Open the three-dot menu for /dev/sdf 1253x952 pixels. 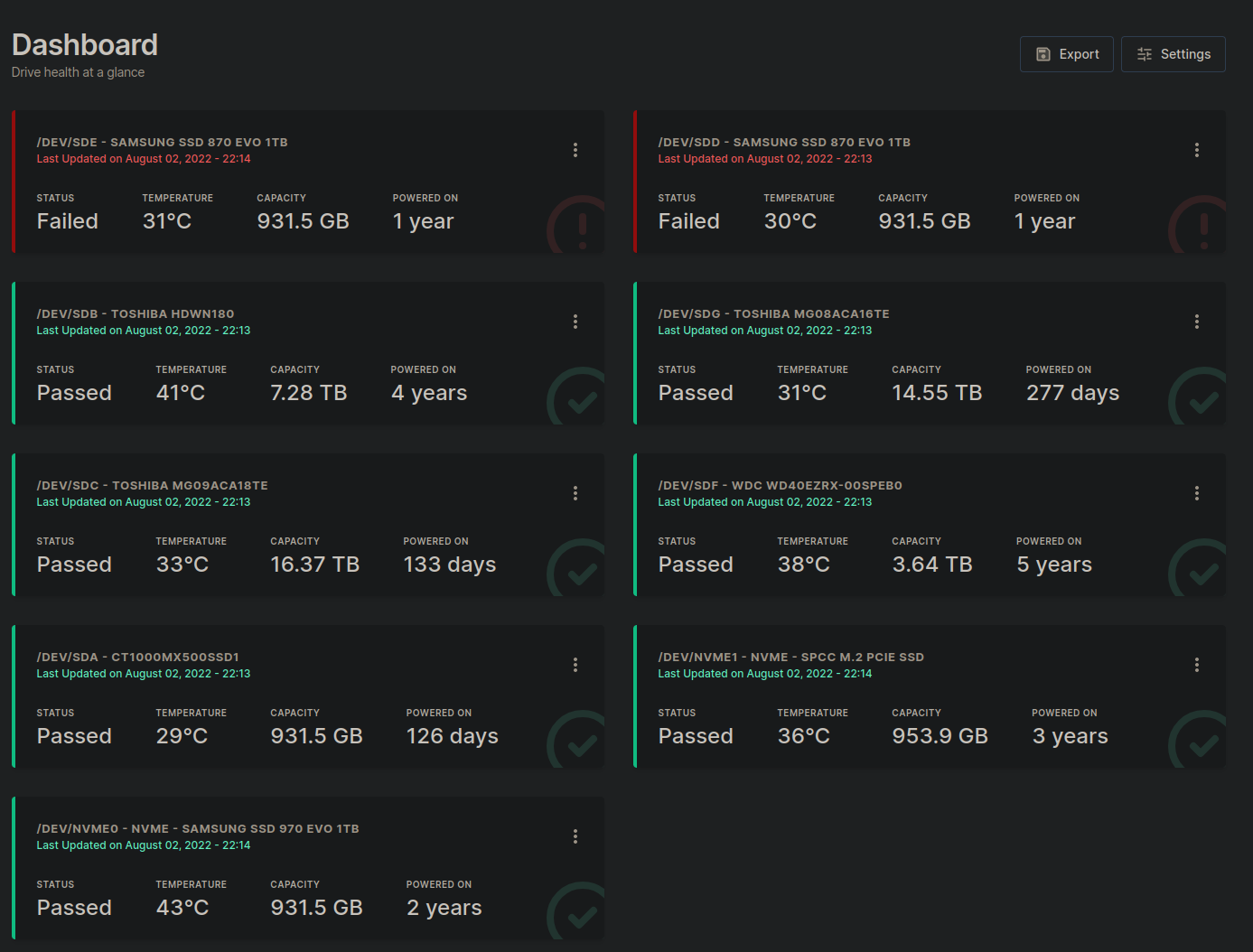[1197, 493]
